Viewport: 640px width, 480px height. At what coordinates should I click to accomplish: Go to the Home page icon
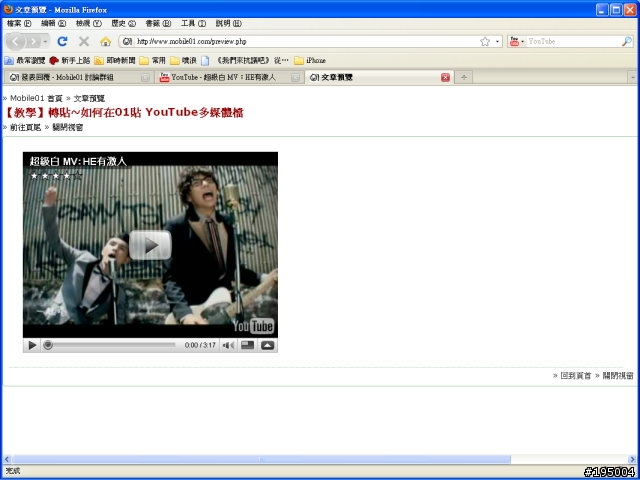coord(105,41)
